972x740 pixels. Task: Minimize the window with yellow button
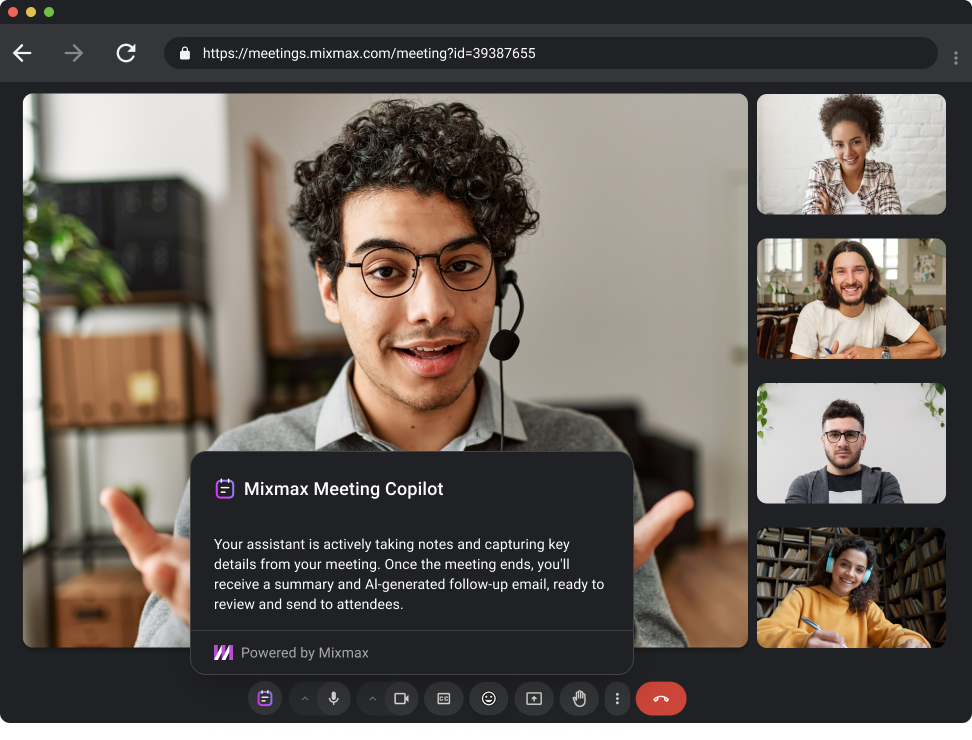[31, 12]
